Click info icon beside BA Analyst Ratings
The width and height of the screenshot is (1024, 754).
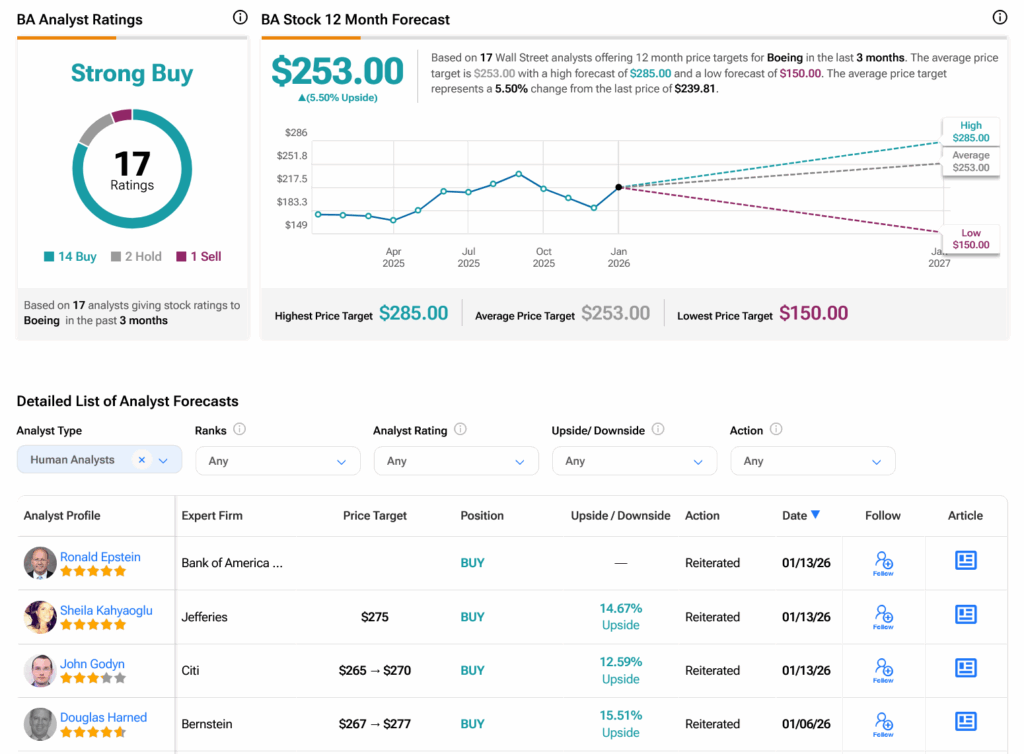[x=239, y=18]
